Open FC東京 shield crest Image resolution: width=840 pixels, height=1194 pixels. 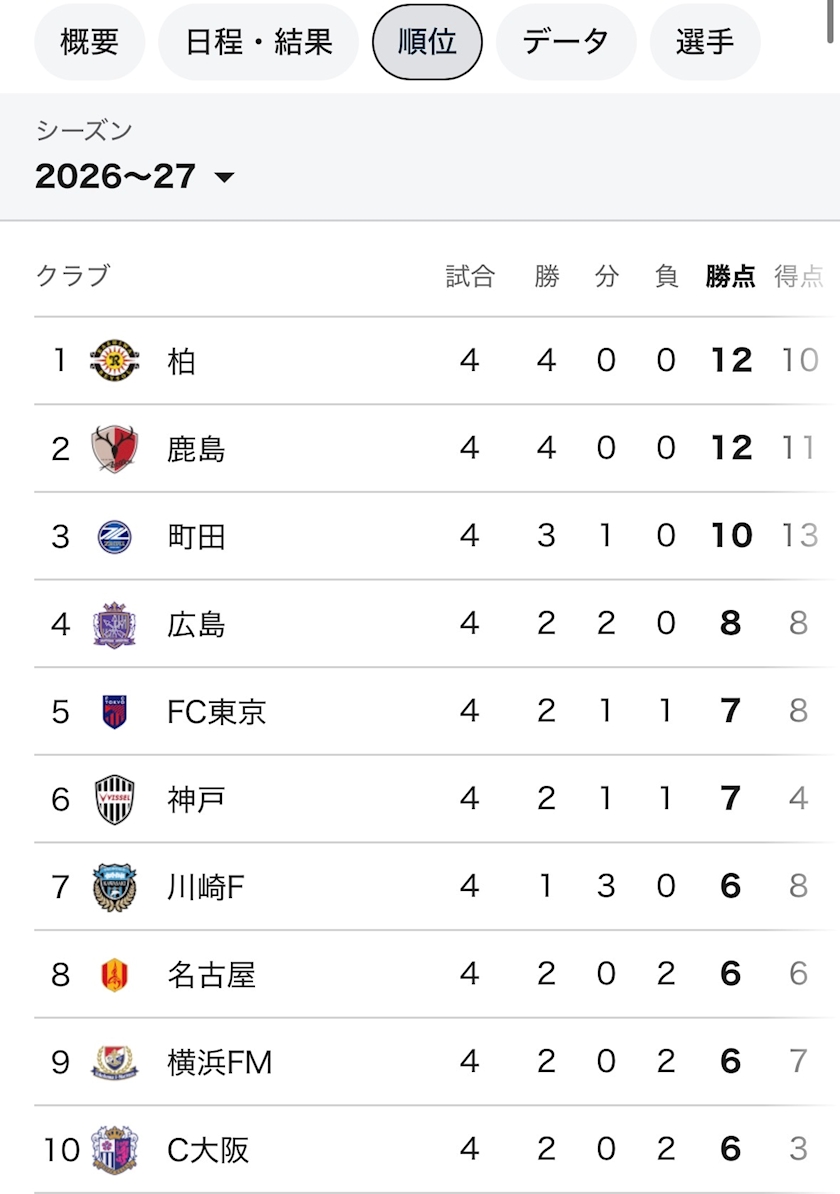click(x=114, y=712)
